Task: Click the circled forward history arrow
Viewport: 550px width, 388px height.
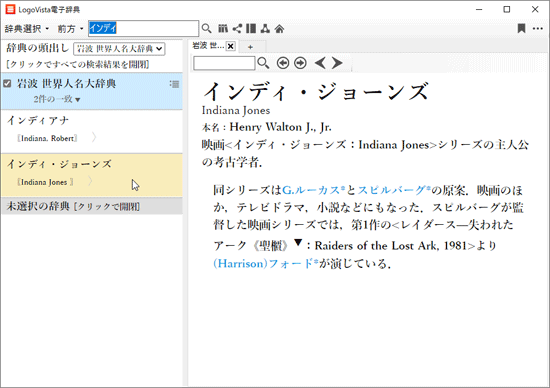Action: pos(300,63)
